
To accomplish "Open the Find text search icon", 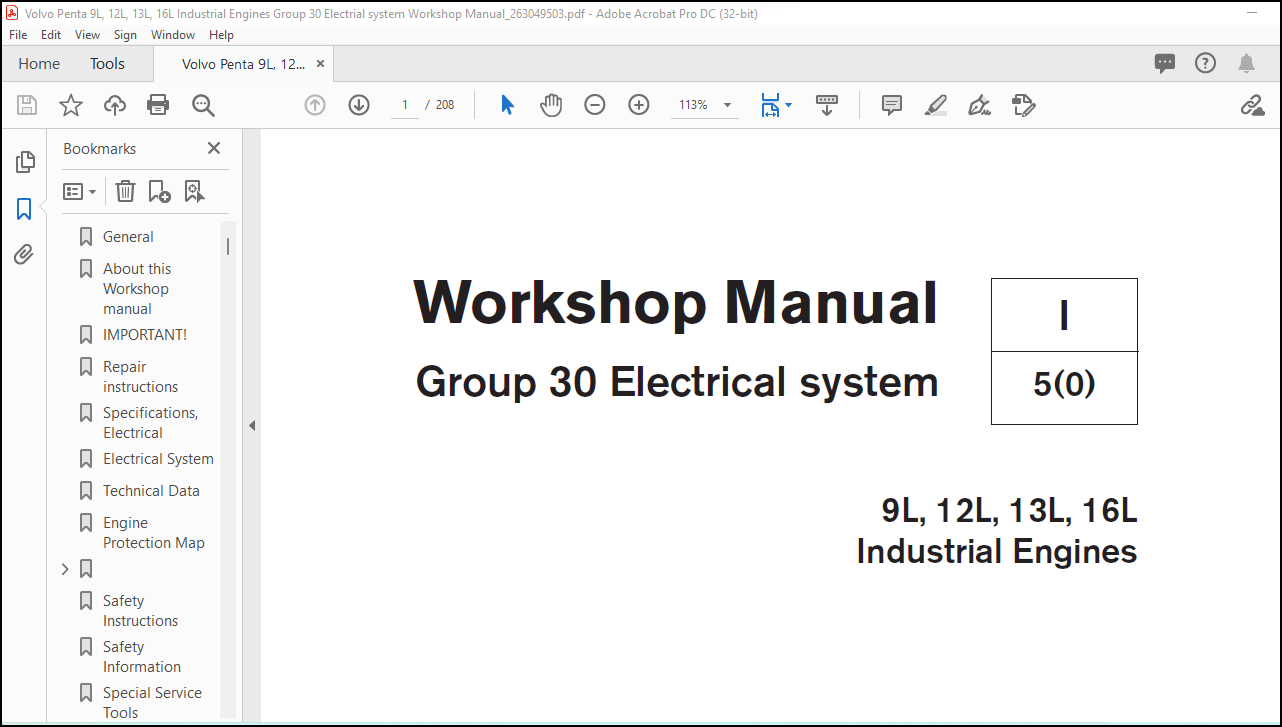I will click(x=203, y=105).
